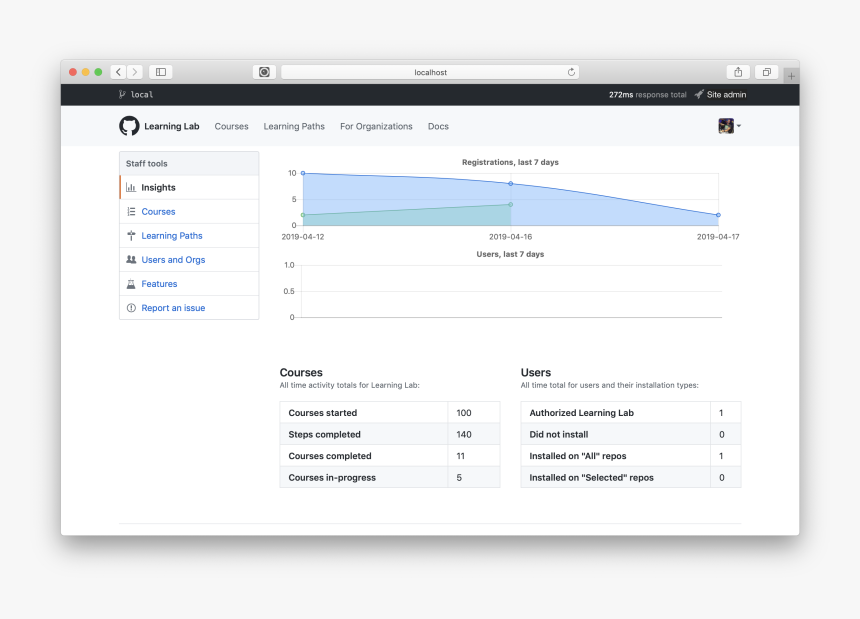Click the Courses completed row label
This screenshot has height=619, width=860.
click(330, 456)
